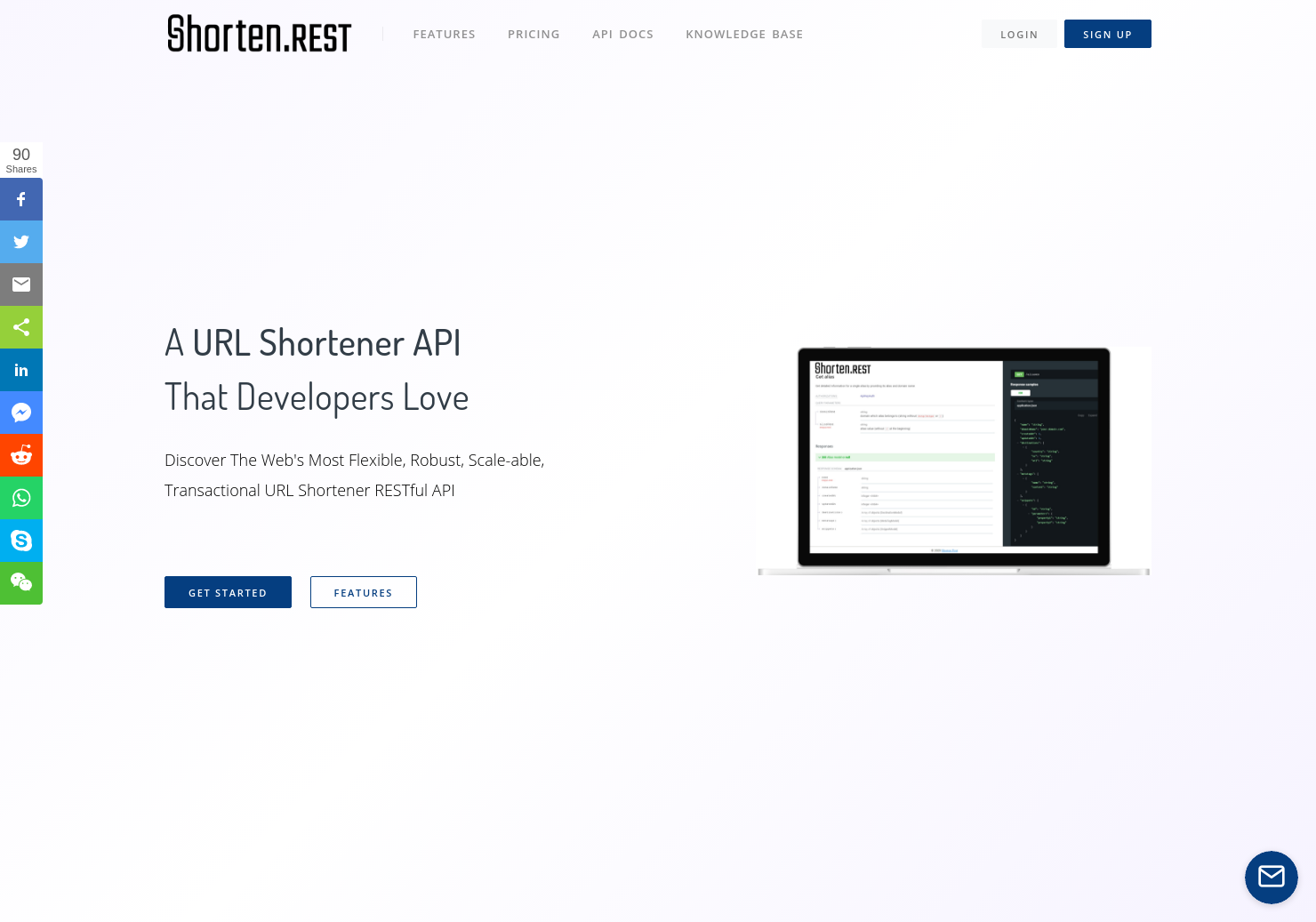
Task: Share on Skype via sidebar icon
Action: tap(21, 541)
